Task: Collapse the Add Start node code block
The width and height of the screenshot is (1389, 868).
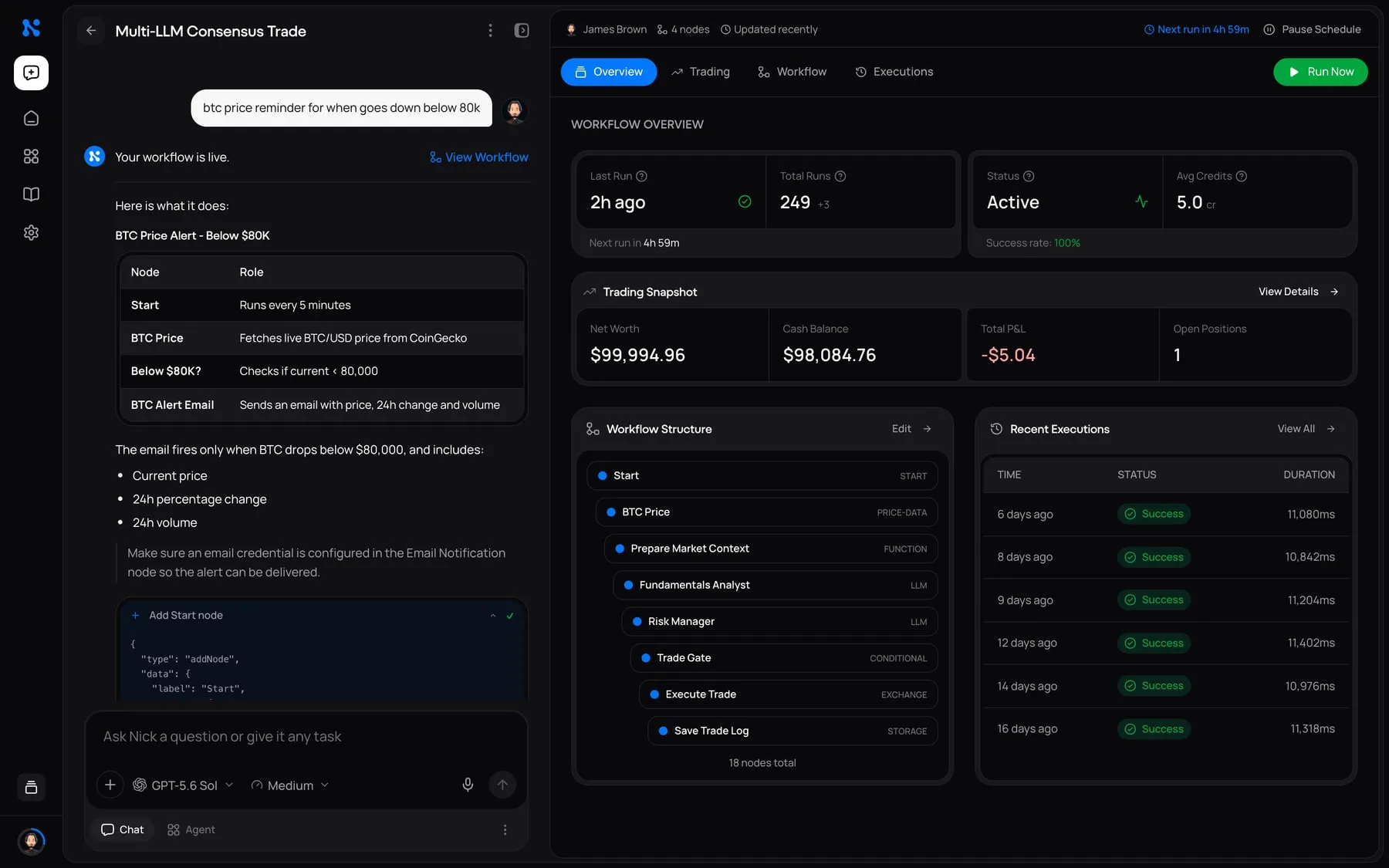Action: pyautogui.click(x=493, y=616)
